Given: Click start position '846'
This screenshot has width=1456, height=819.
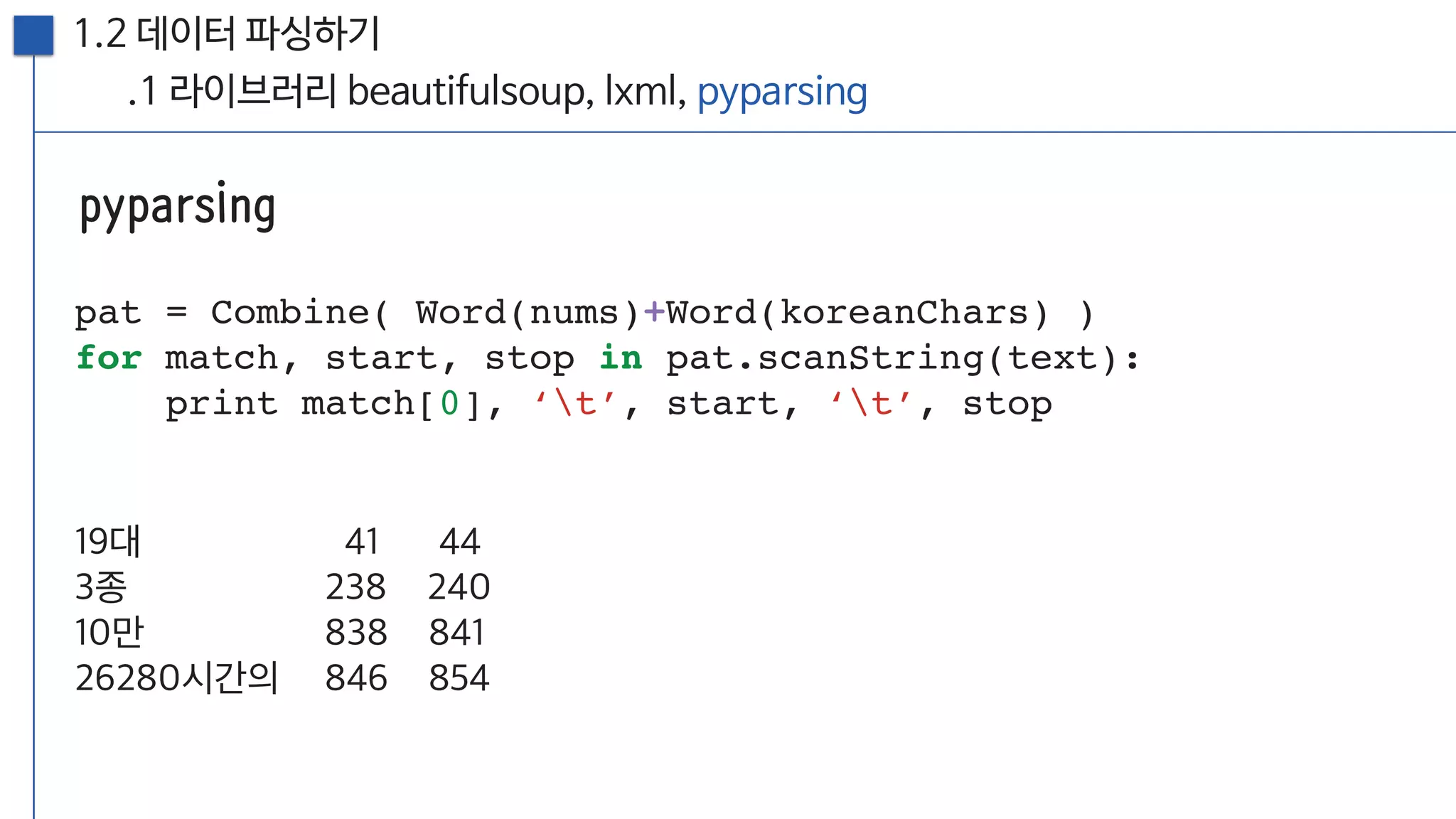Looking at the screenshot, I should [x=356, y=678].
